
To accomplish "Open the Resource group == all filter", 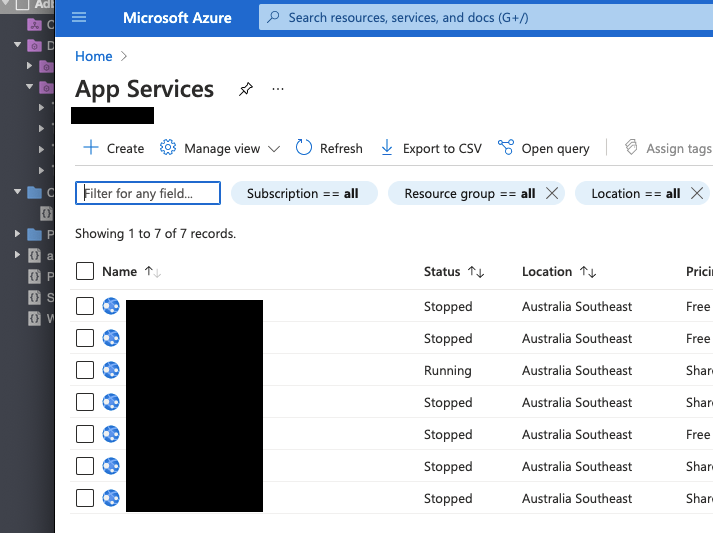I will [469, 193].
